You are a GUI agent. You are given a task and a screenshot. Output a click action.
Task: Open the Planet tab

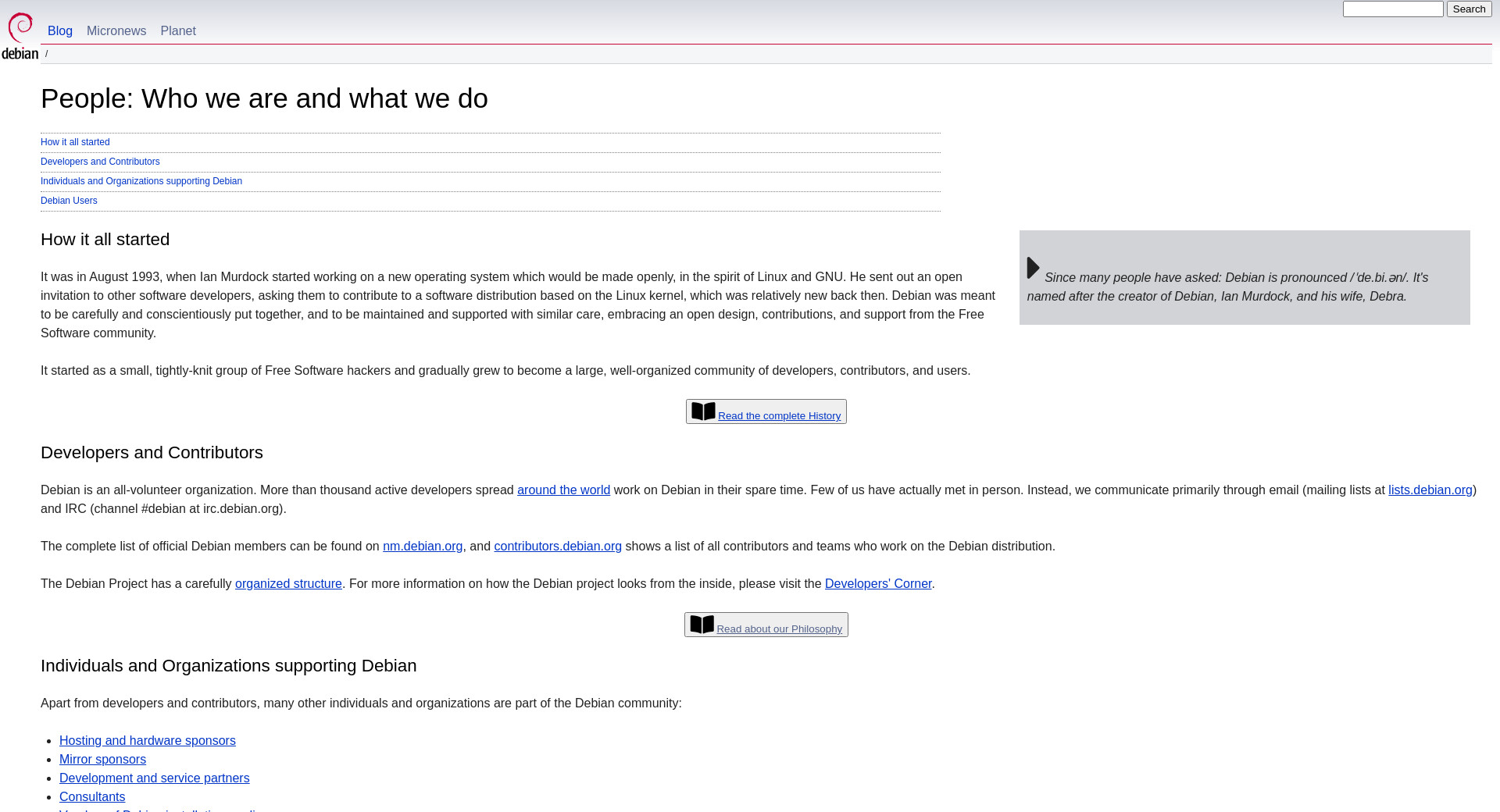(178, 31)
